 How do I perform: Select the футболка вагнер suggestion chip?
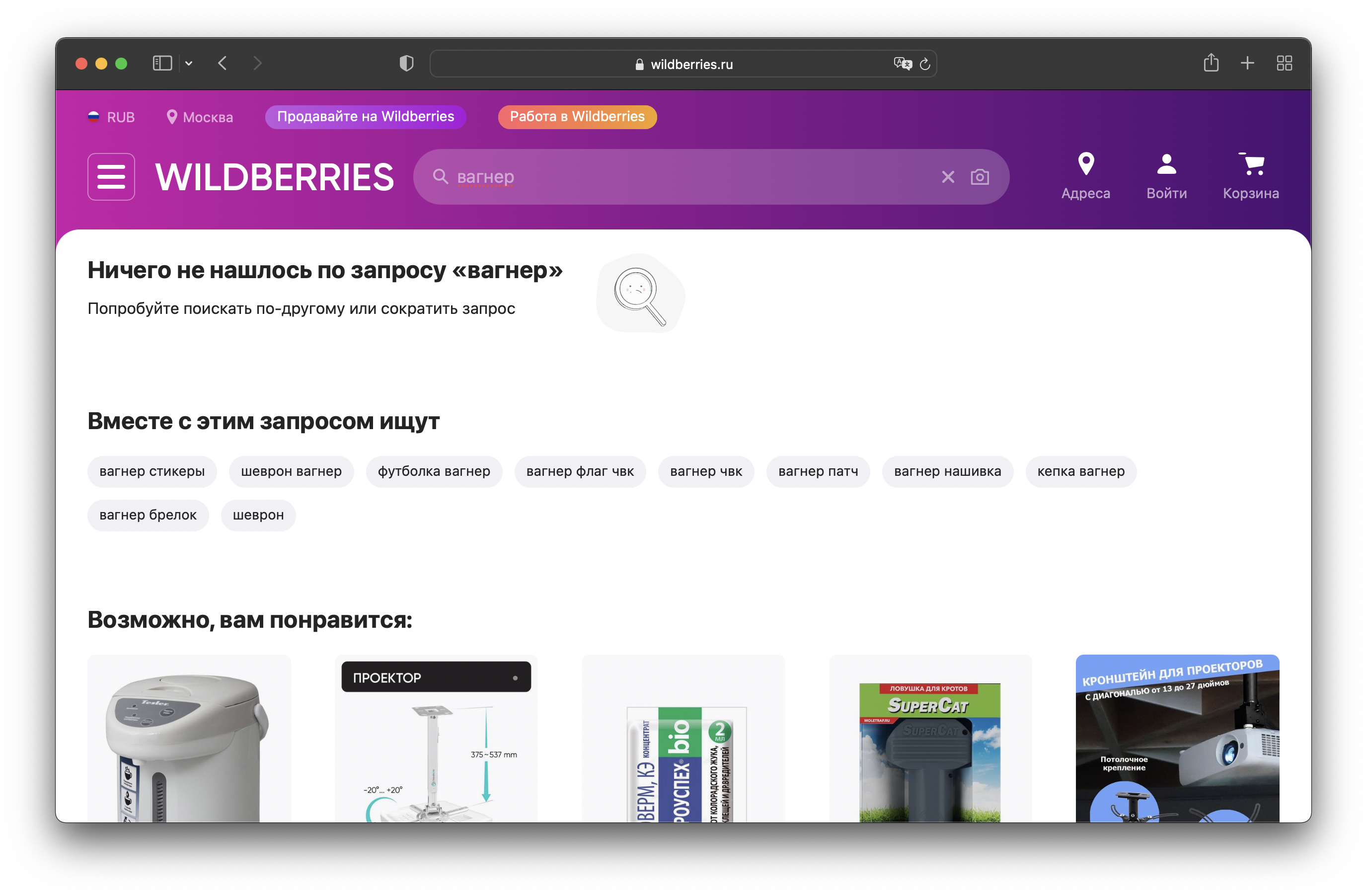434,471
